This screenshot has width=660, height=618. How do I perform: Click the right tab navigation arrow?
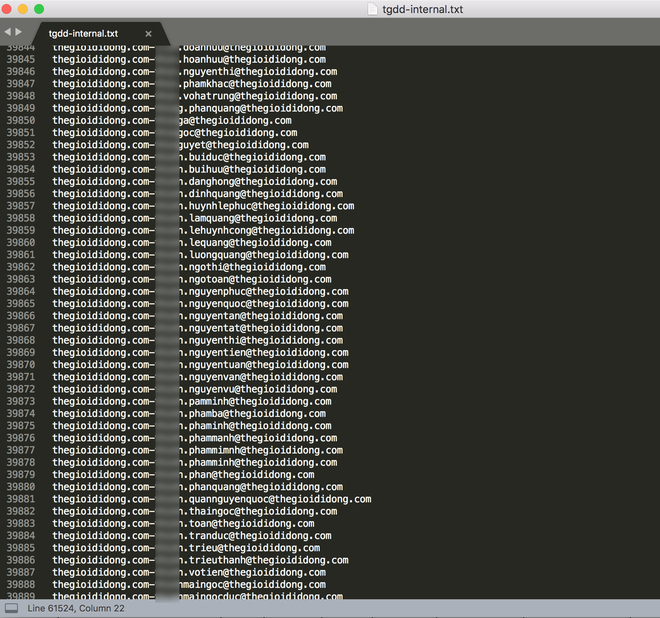click(x=18, y=32)
